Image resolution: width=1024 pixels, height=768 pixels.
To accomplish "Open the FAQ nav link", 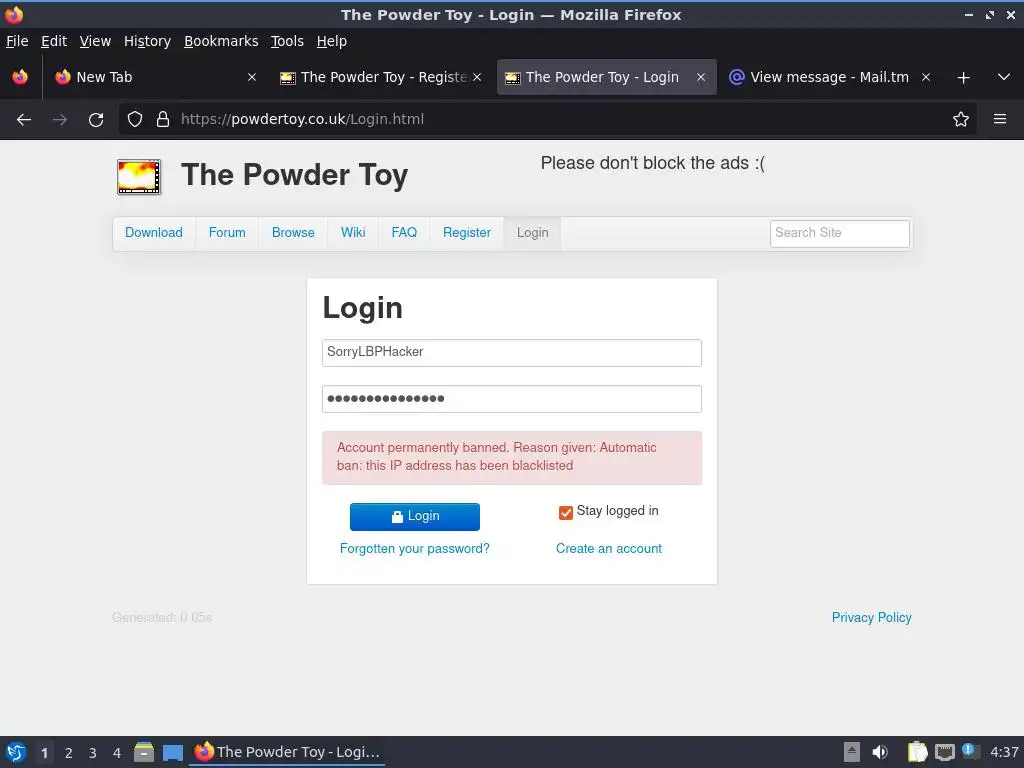I will click(x=404, y=232).
